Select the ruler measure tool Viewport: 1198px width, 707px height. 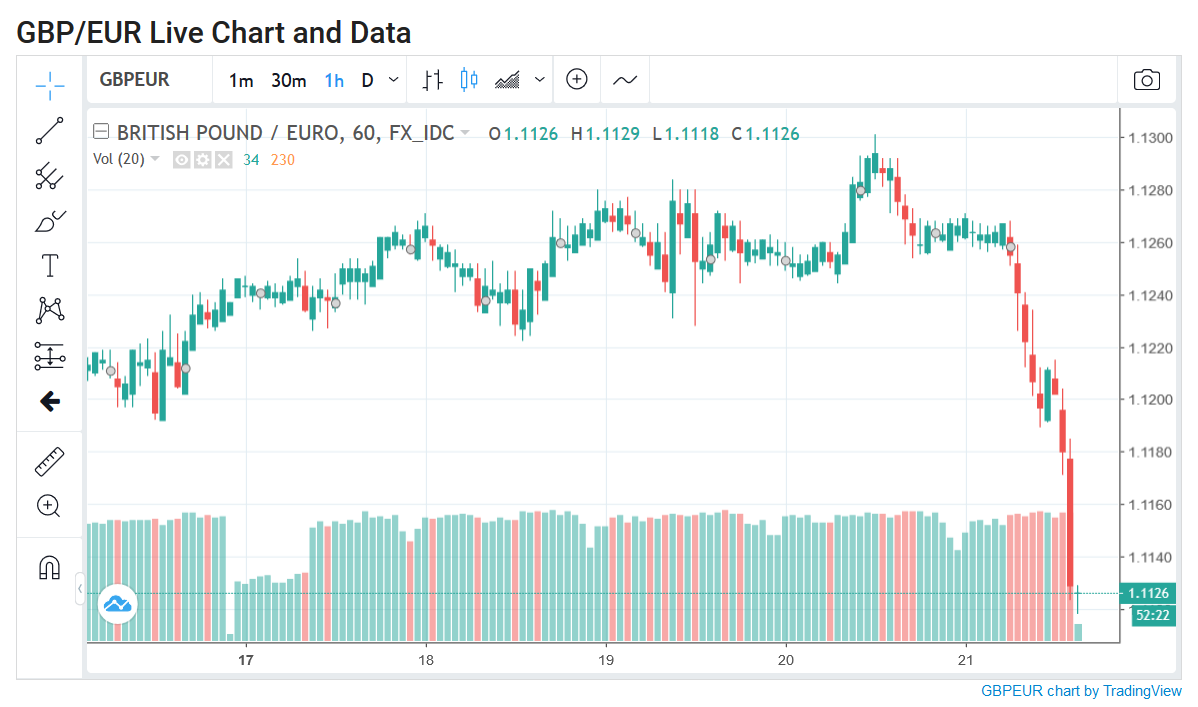pos(50,462)
